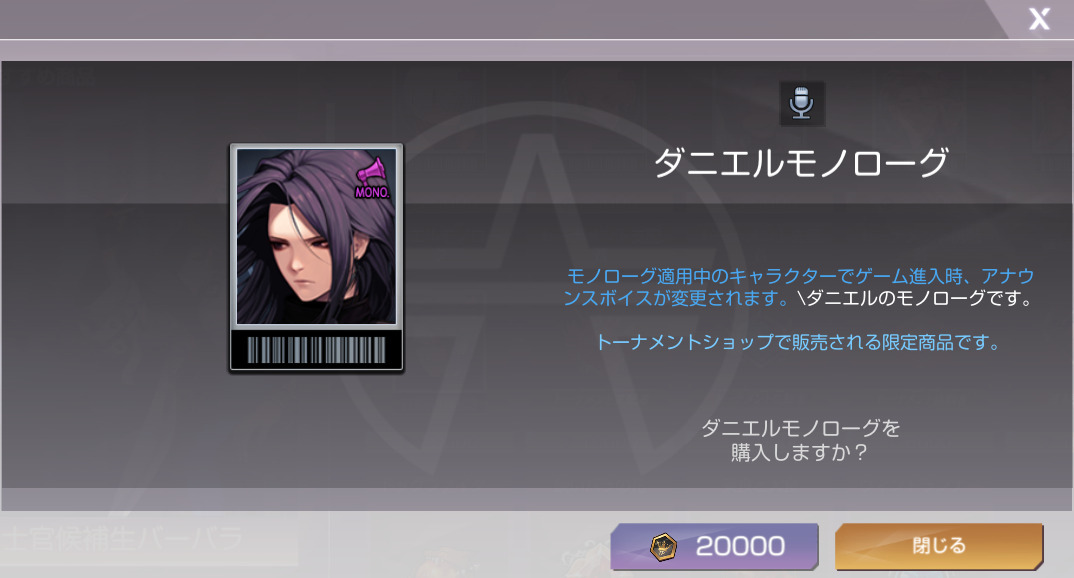Click the ダニエルのモノローグです white text

coord(916,298)
